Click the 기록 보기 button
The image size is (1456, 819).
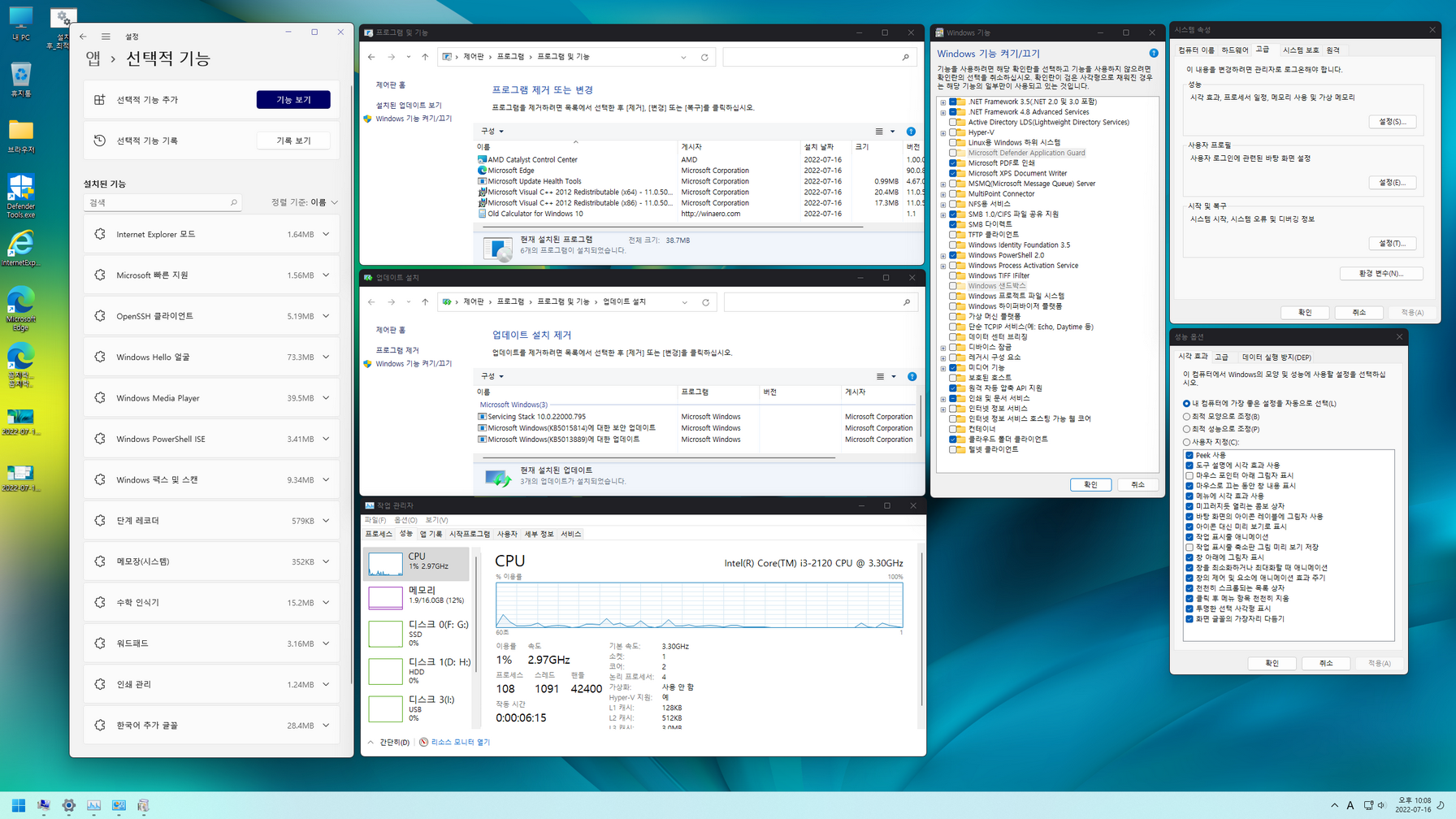point(293,141)
